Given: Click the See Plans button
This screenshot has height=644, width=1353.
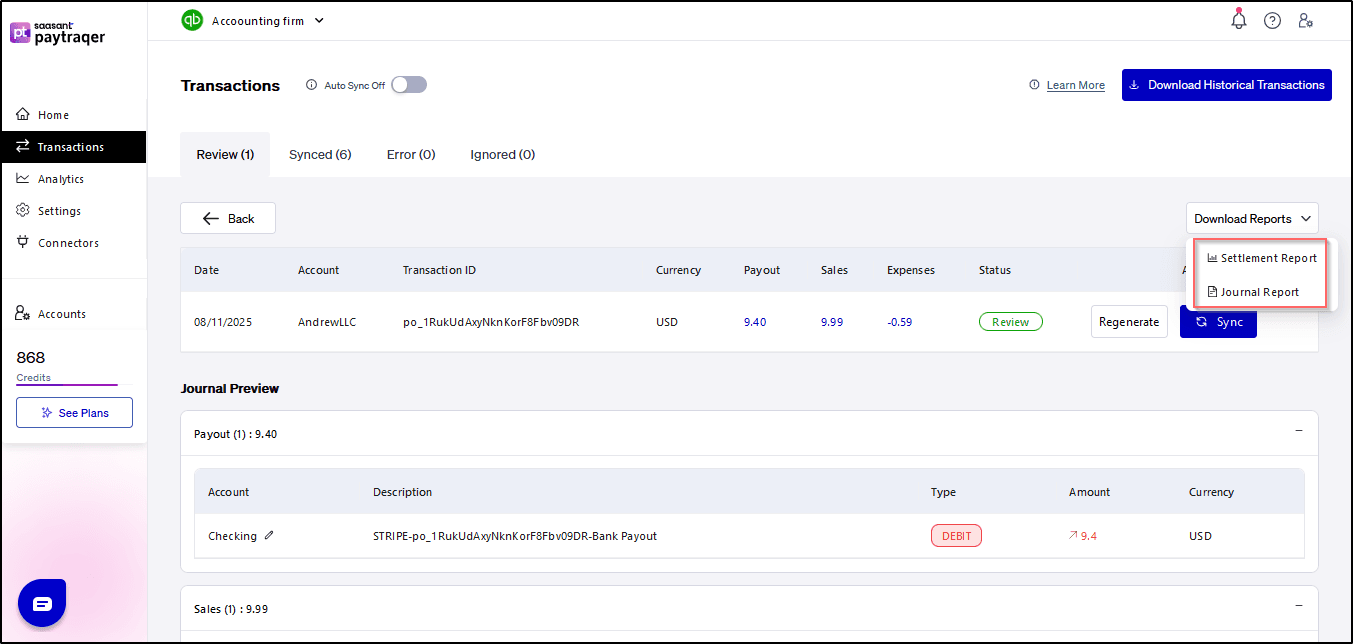Looking at the screenshot, I should coord(74,413).
